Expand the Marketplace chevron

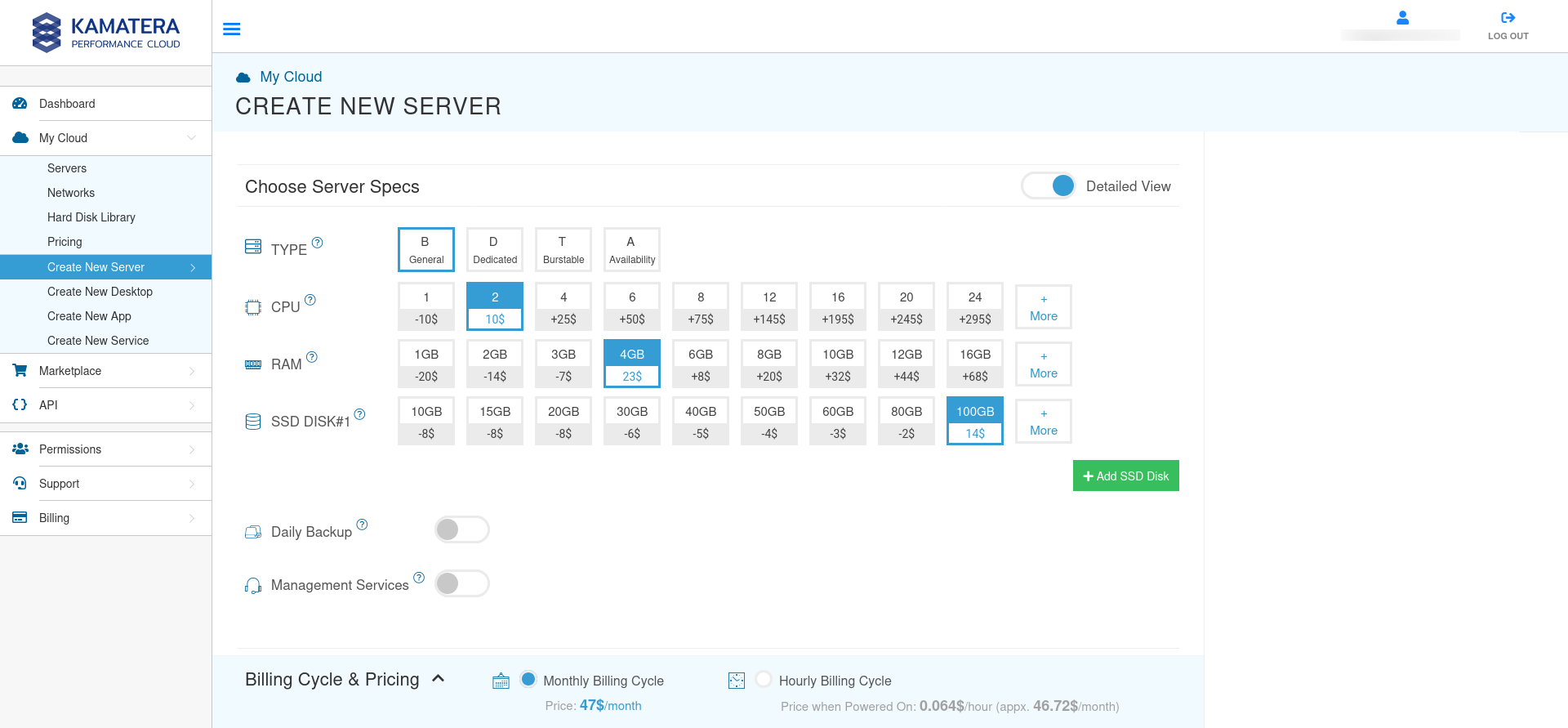pyautogui.click(x=192, y=371)
